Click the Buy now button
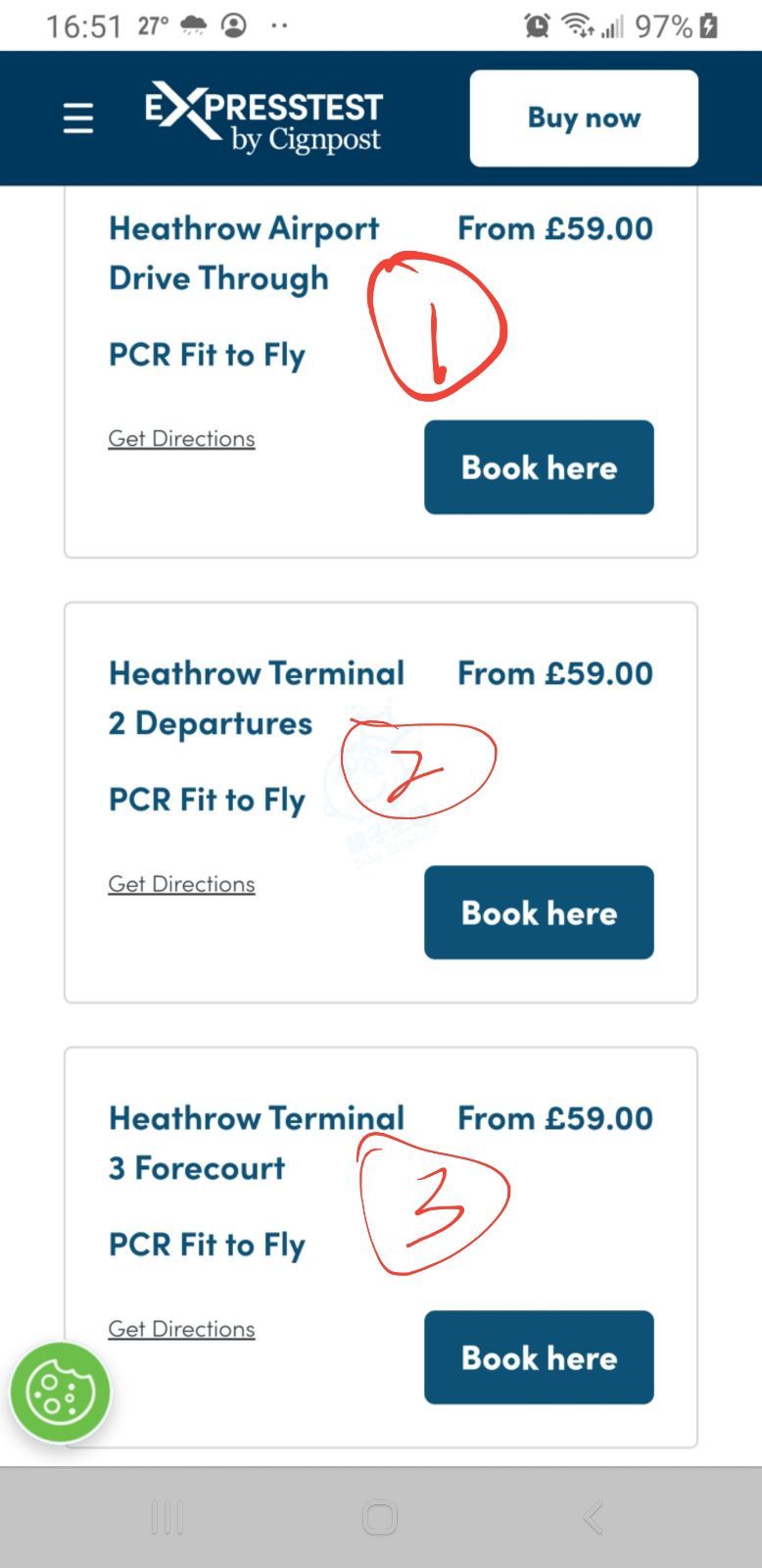Viewport: 762px width, 1568px height. point(584,119)
